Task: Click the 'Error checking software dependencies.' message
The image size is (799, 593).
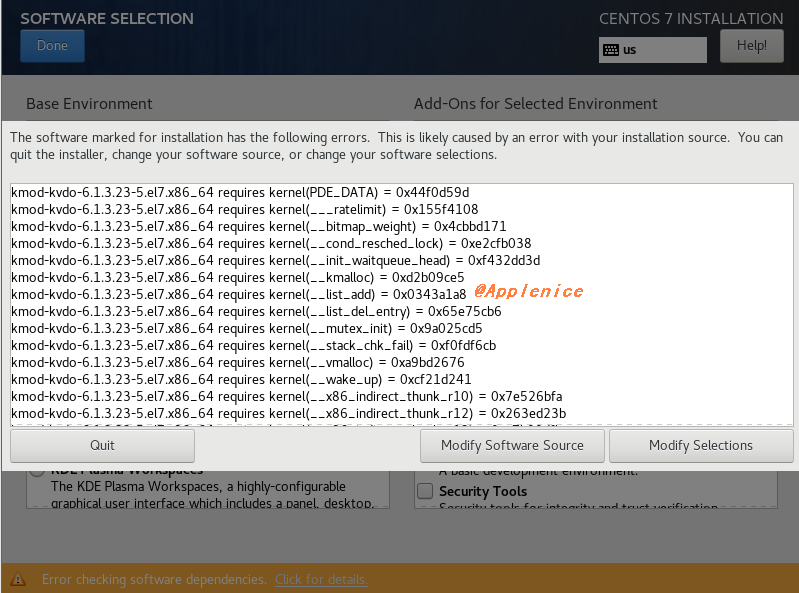Action: [x=154, y=580]
